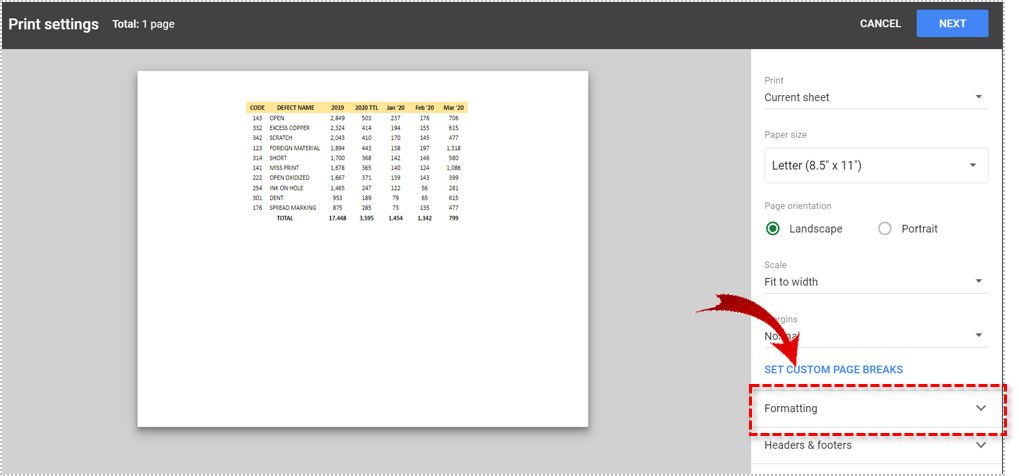Viewport: 1019px width, 476px height.
Task: Click the FOREIGN MATERIAL row in preview
Action: (294, 148)
